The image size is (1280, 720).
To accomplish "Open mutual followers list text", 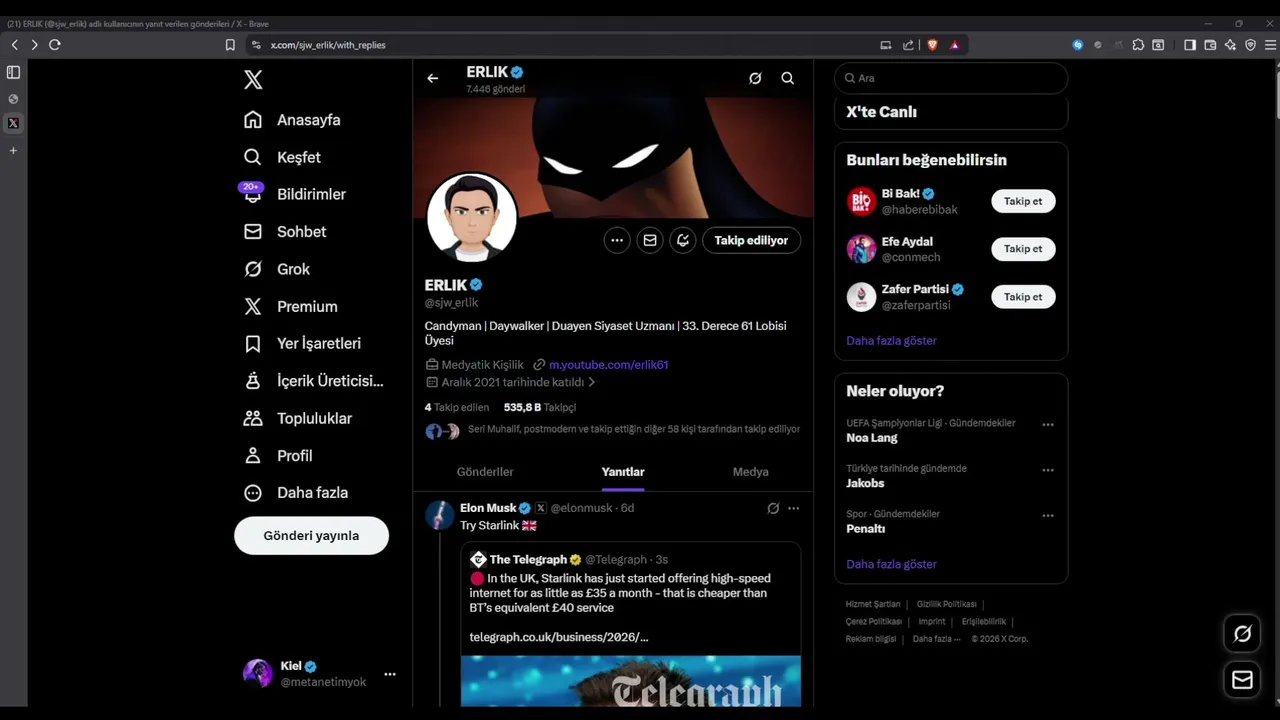I will coord(634,429).
